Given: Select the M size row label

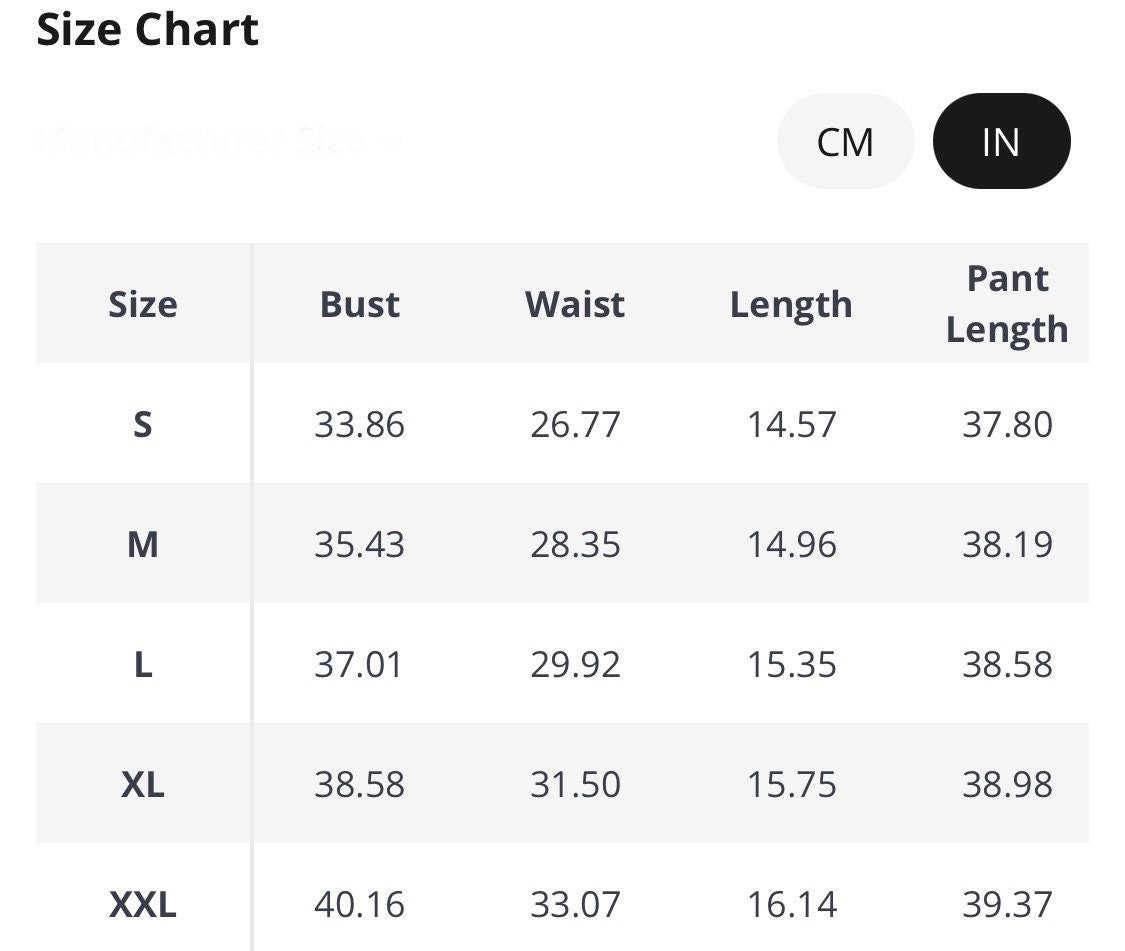Looking at the screenshot, I should tap(143, 544).
